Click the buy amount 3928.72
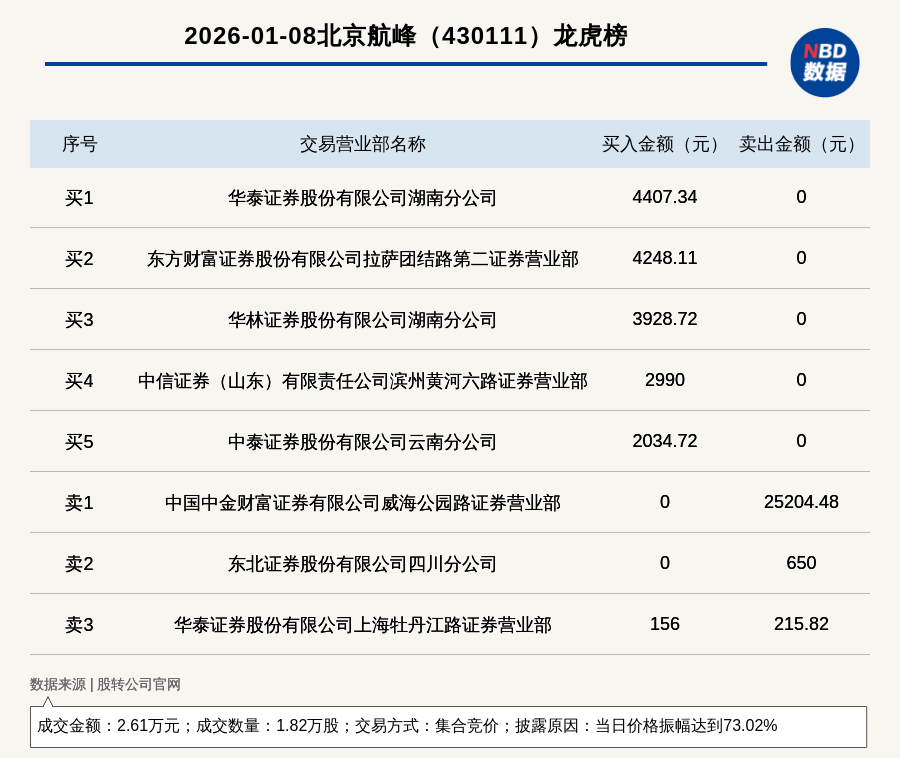900x758 pixels. [664, 319]
